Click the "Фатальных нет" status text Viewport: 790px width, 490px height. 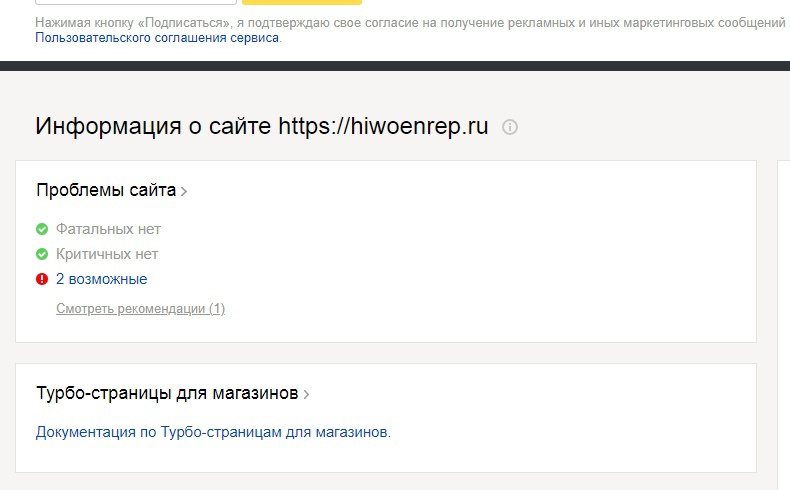point(108,229)
